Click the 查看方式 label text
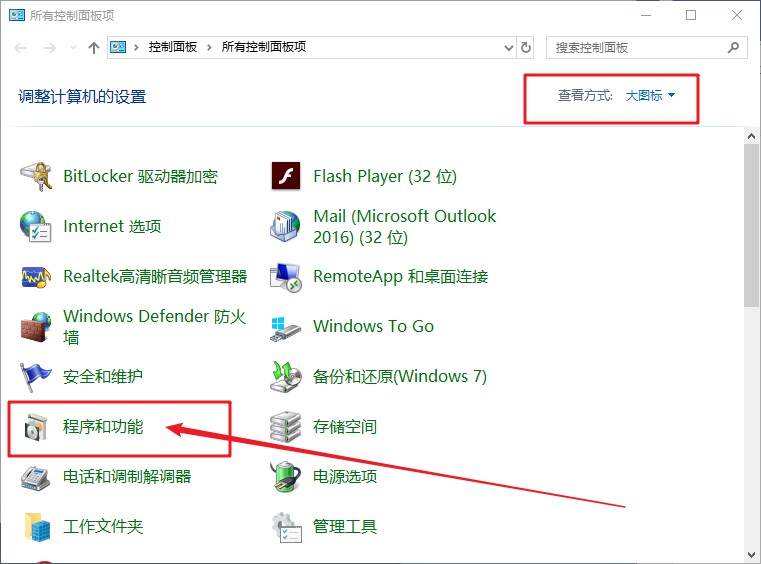761x564 pixels. tap(585, 95)
